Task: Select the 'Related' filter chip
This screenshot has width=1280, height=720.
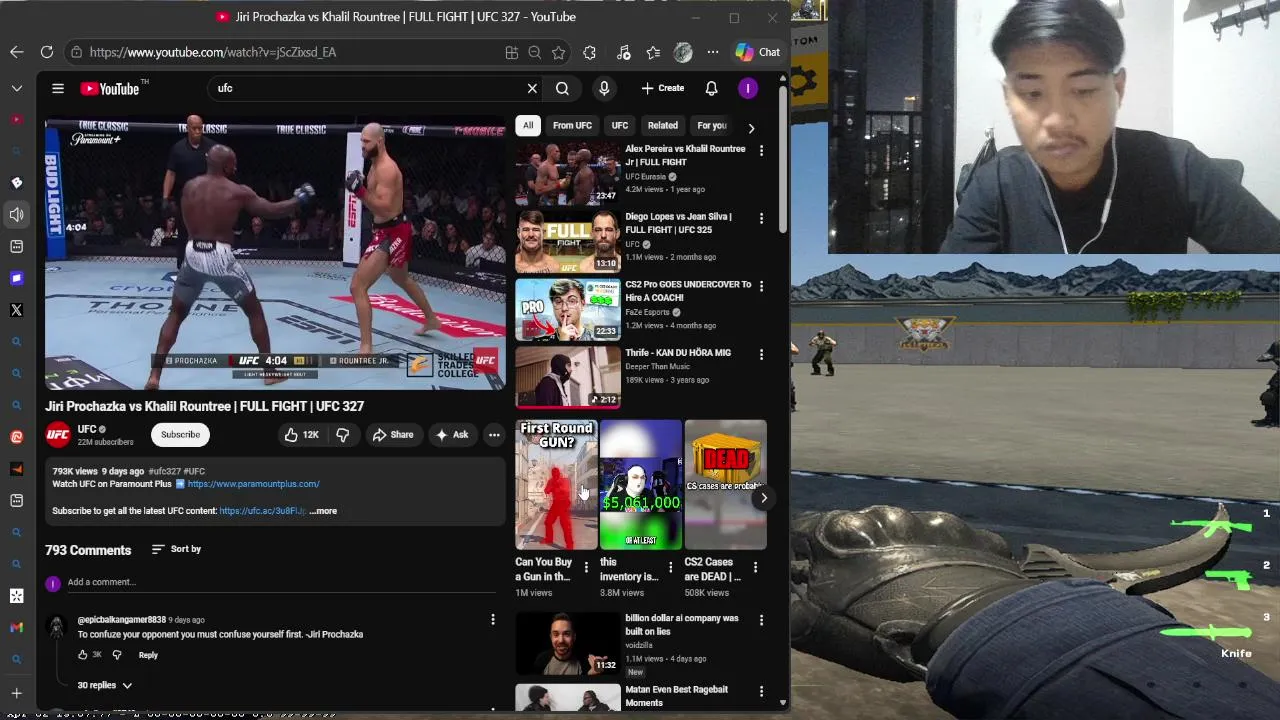Action: [662, 126]
